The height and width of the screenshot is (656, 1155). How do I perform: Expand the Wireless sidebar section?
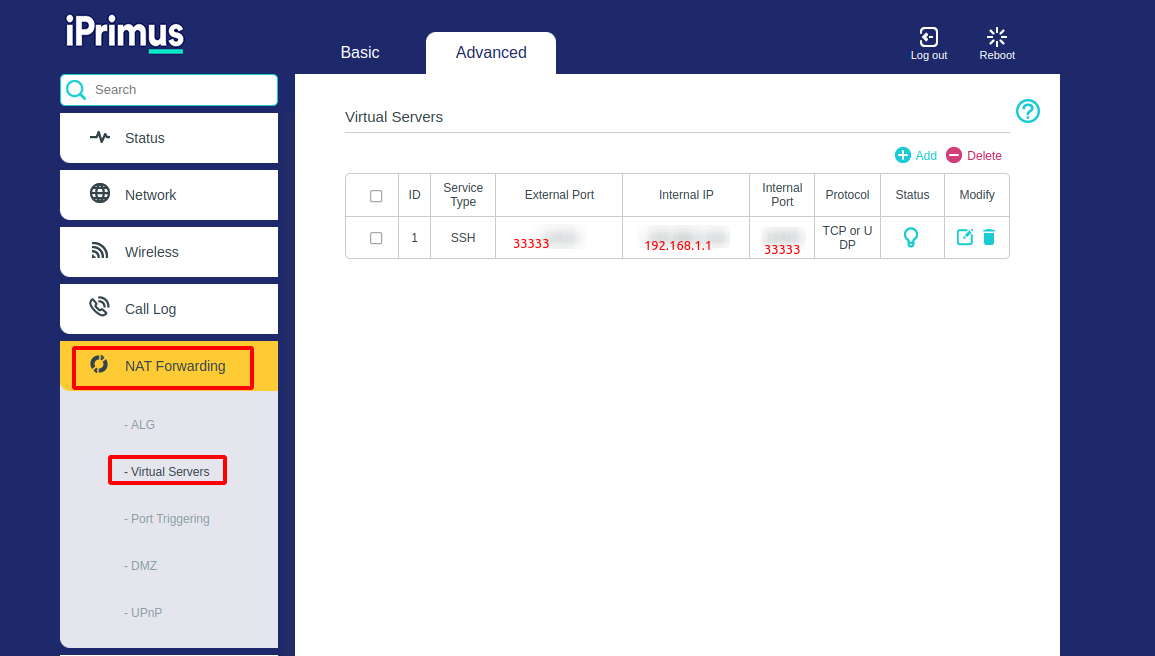(x=151, y=252)
